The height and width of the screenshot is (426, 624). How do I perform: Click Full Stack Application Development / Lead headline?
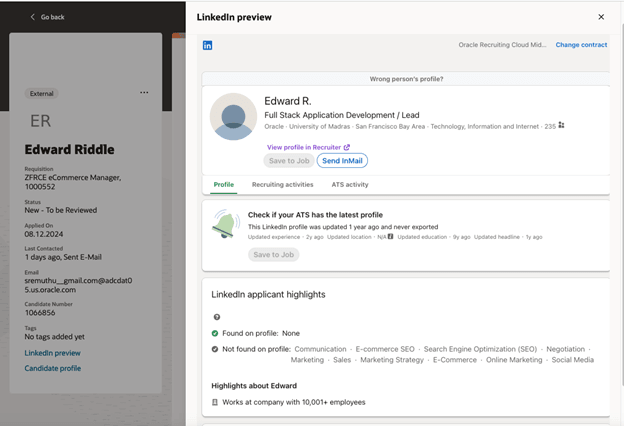coord(342,115)
